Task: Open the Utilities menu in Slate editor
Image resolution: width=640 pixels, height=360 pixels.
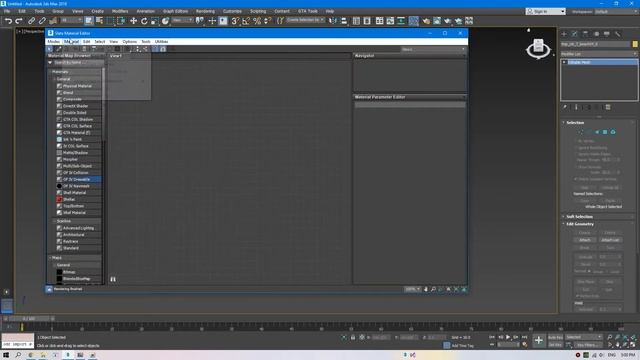Action: (x=161, y=42)
